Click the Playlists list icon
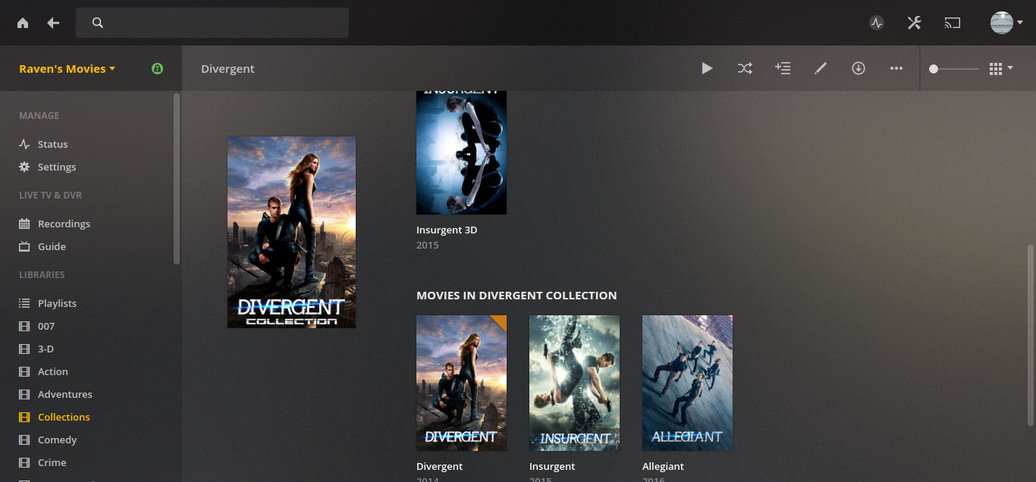Screen dimensions: 1036x482 tap(24, 303)
